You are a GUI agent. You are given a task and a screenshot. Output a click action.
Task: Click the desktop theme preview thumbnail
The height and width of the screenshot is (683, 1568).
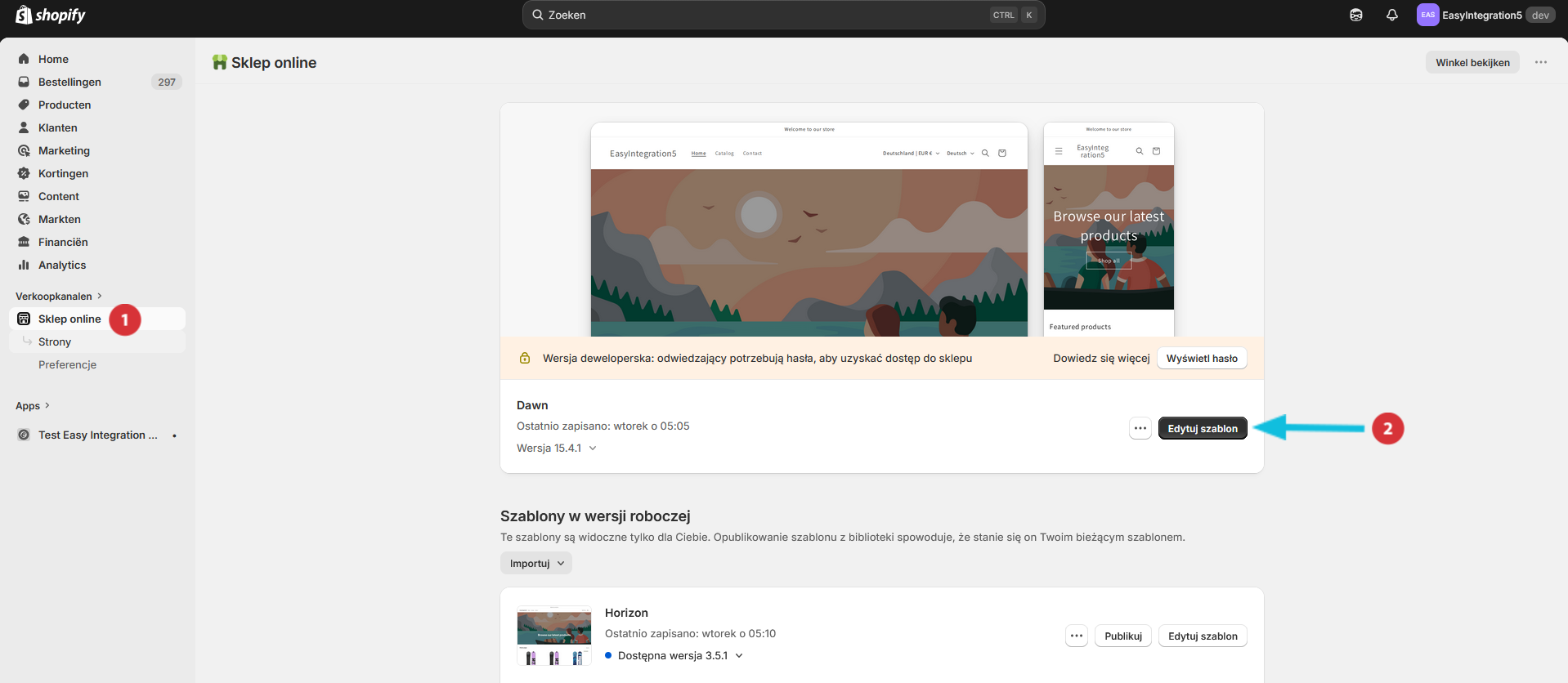point(809,230)
